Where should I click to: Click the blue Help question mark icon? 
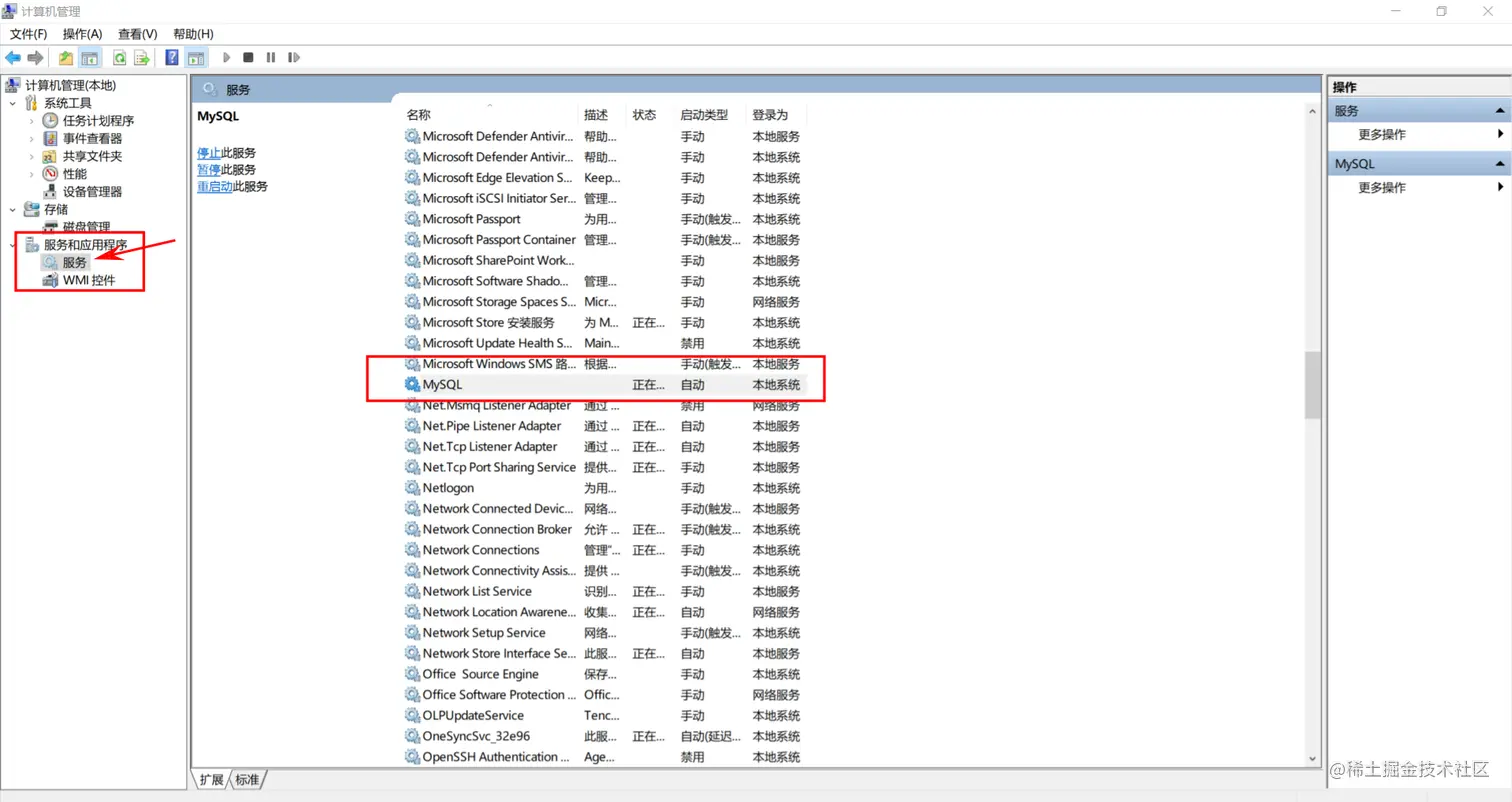point(172,58)
